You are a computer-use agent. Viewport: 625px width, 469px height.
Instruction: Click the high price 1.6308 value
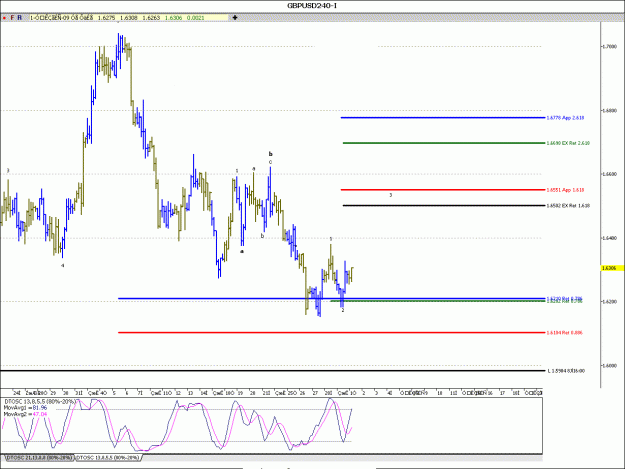pyautogui.click(x=128, y=18)
